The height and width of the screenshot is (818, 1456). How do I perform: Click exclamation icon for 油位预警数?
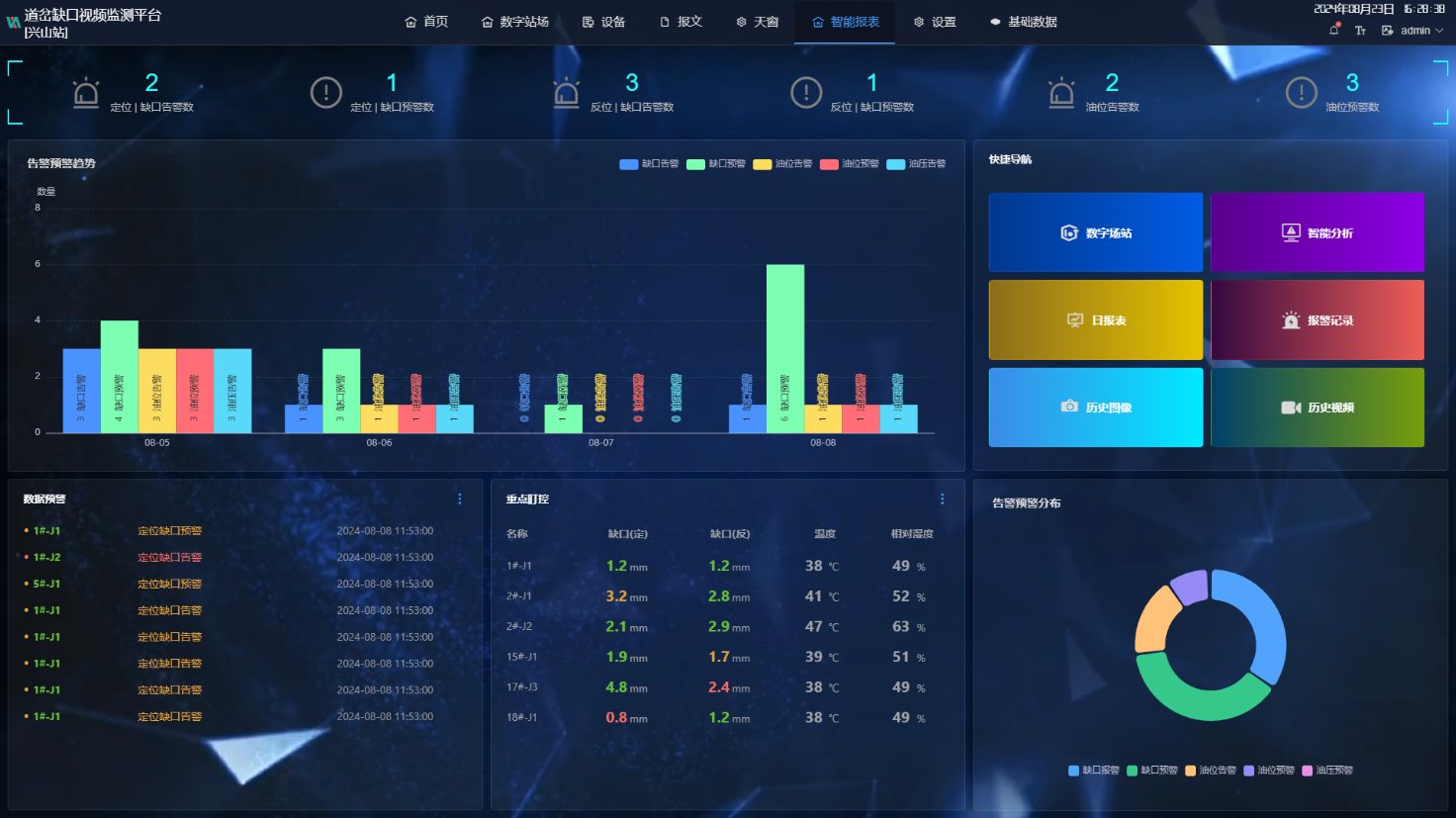1302,93
